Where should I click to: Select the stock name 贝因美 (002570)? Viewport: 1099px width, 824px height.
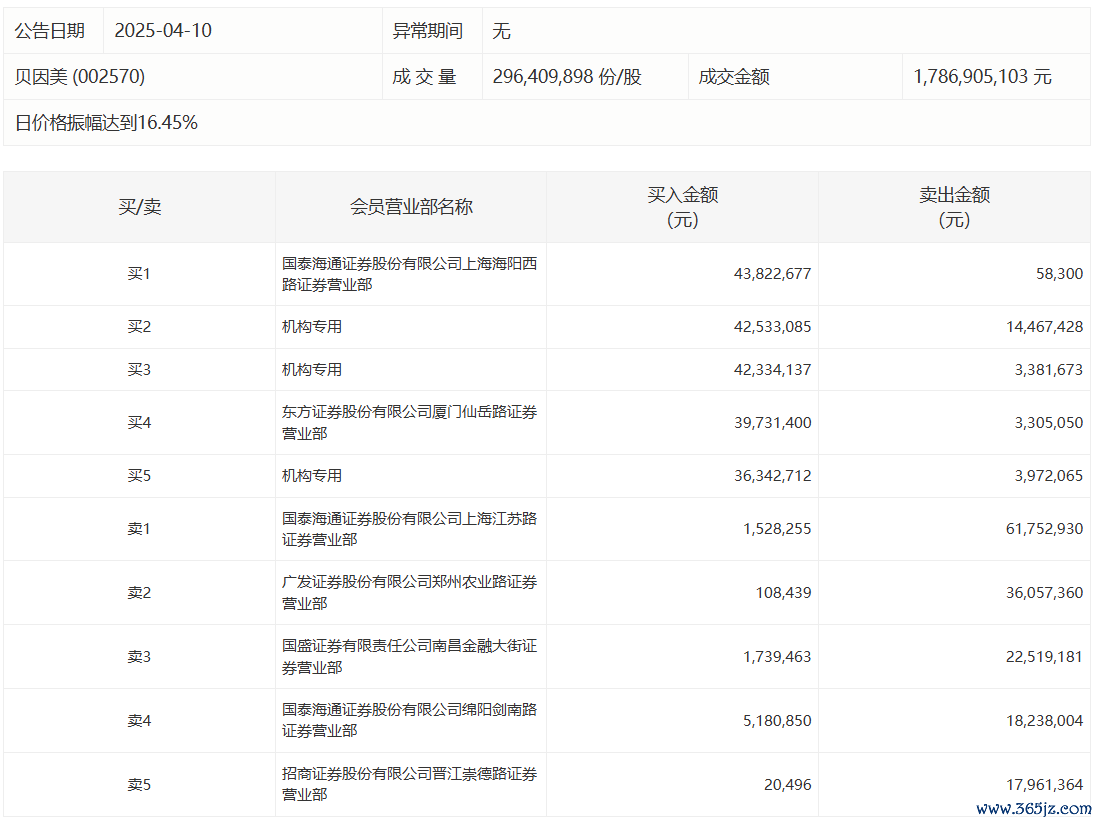click(80, 76)
